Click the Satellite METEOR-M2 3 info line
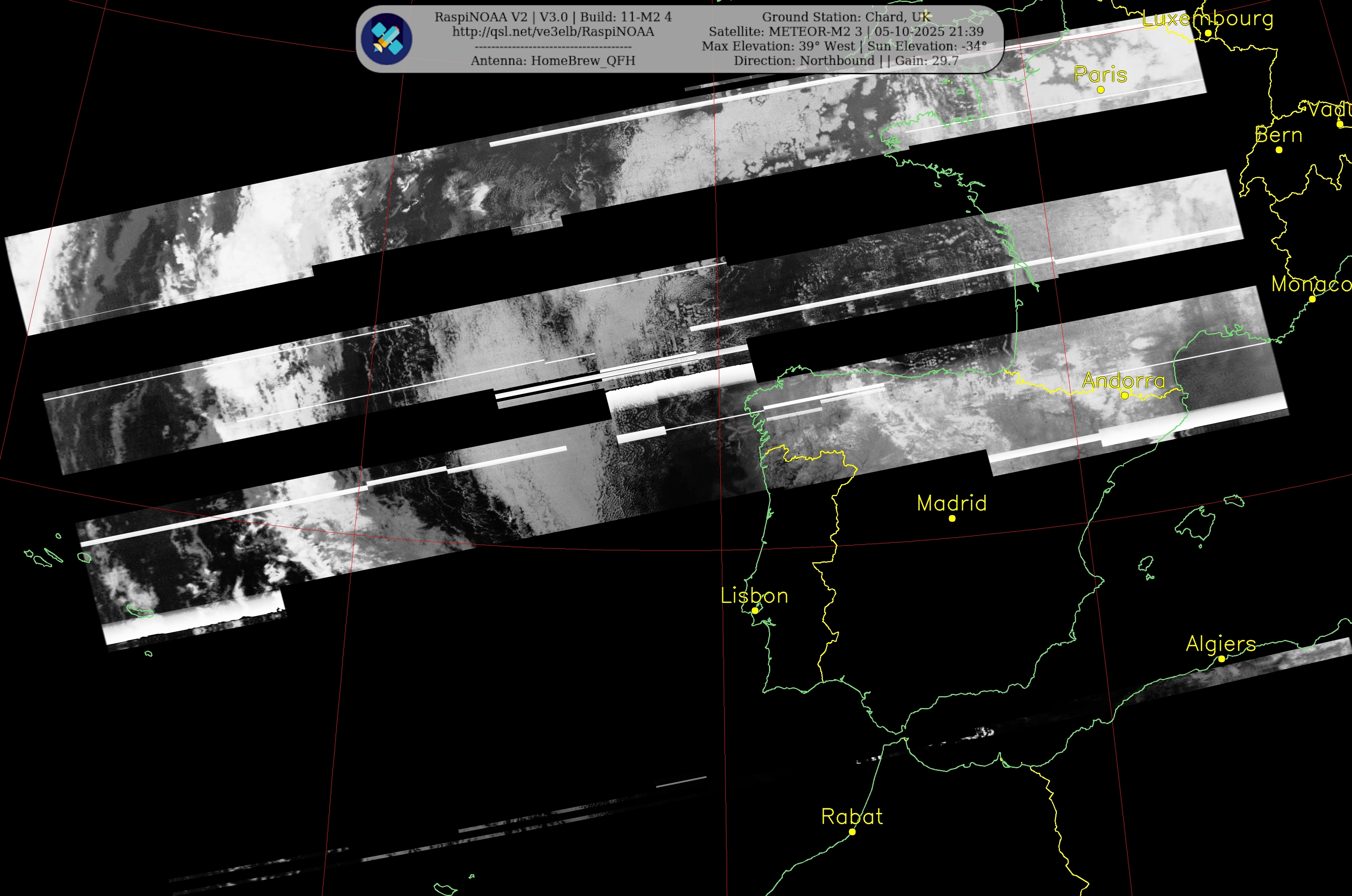 point(846,31)
